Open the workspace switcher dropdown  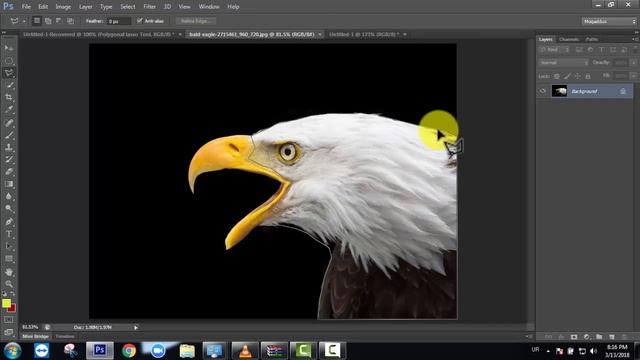[609, 21]
